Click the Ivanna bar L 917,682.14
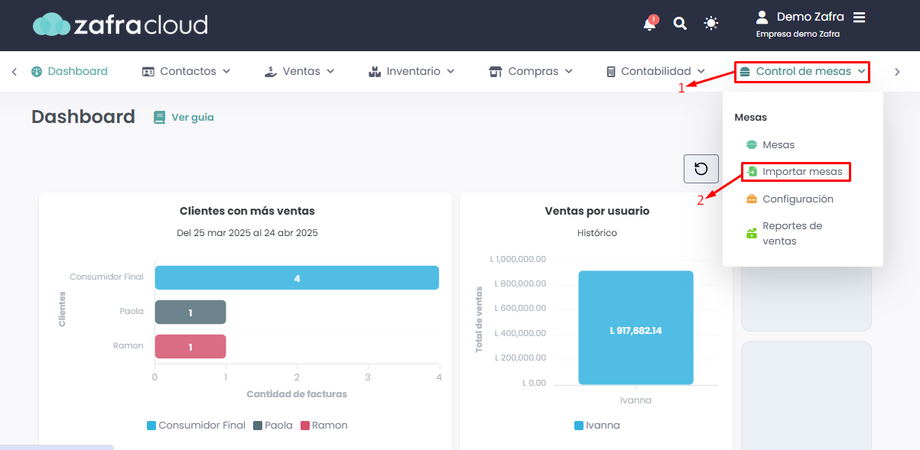This screenshot has width=920, height=450. point(636,327)
